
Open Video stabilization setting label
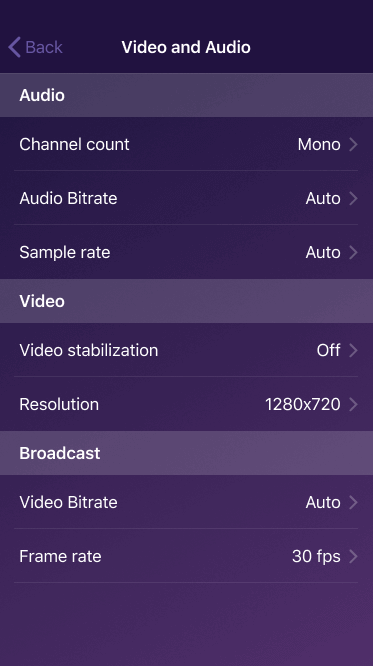point(88,350)
